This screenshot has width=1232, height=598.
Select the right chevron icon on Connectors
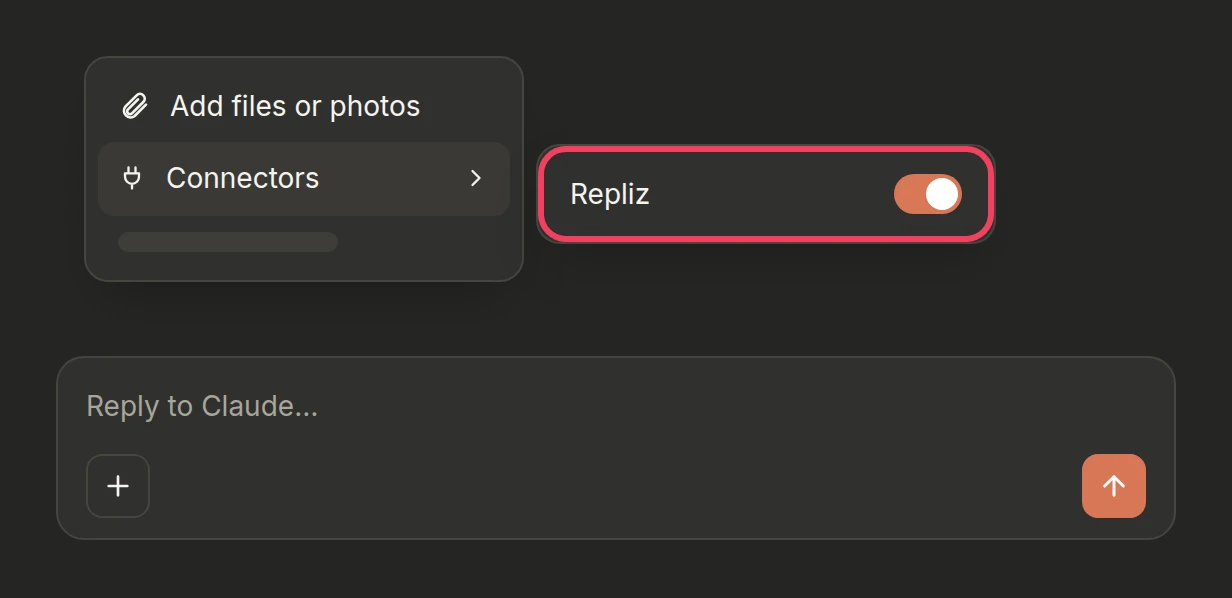click(476, 178)
